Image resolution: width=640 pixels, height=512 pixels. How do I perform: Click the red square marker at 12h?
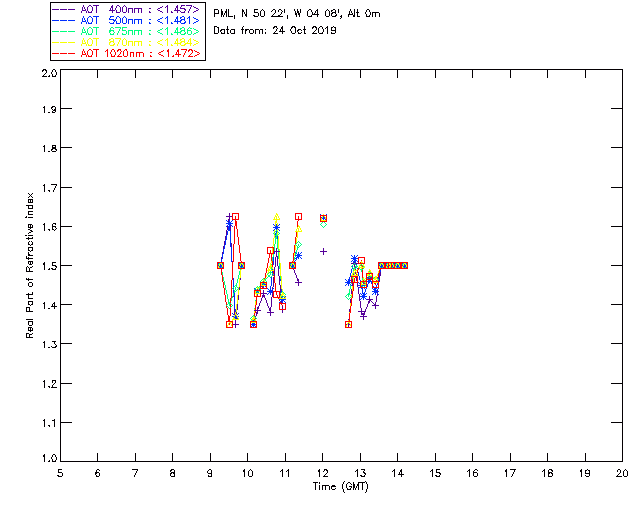(323, 218)
